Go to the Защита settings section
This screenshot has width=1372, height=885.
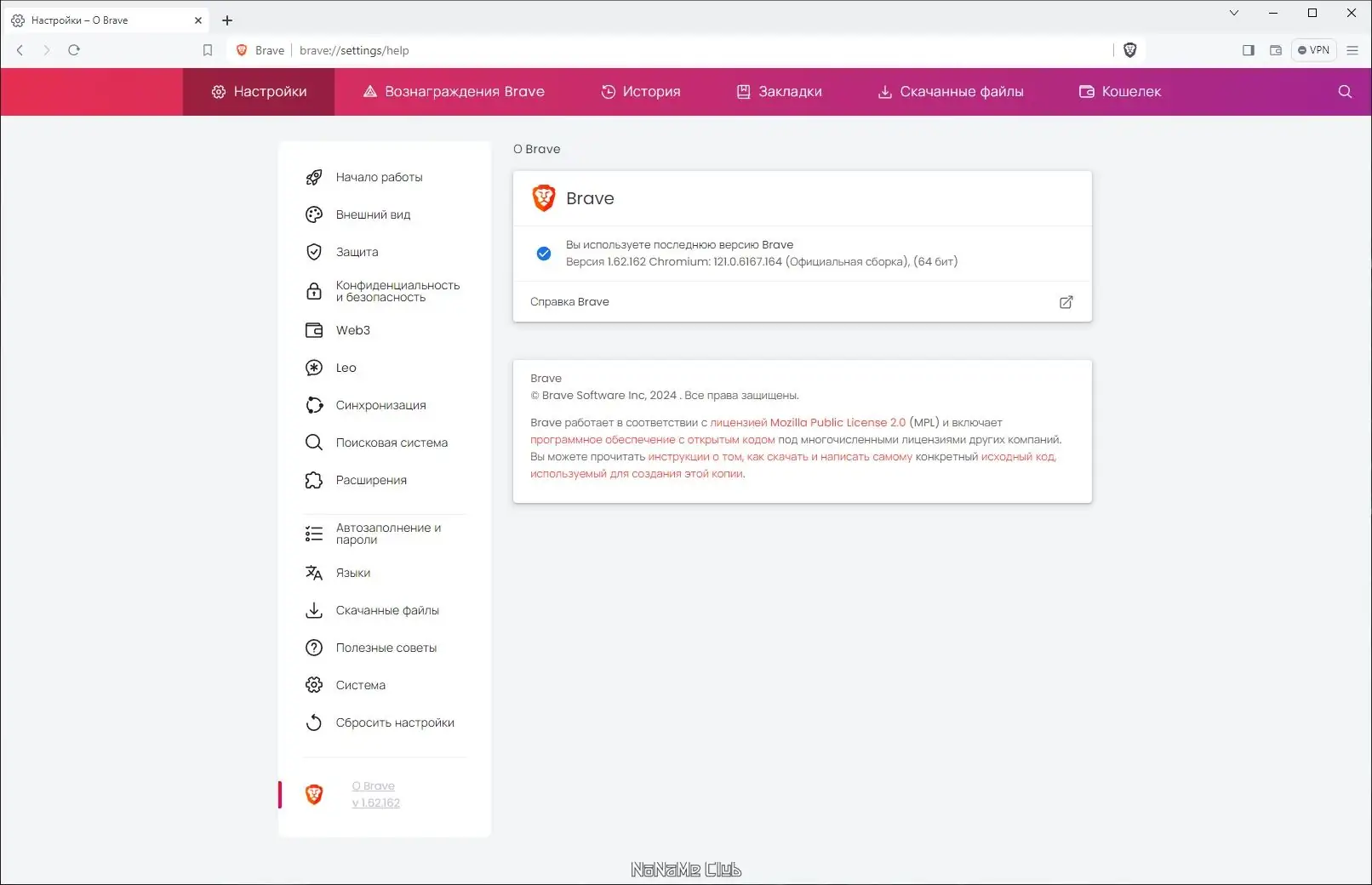357,252
